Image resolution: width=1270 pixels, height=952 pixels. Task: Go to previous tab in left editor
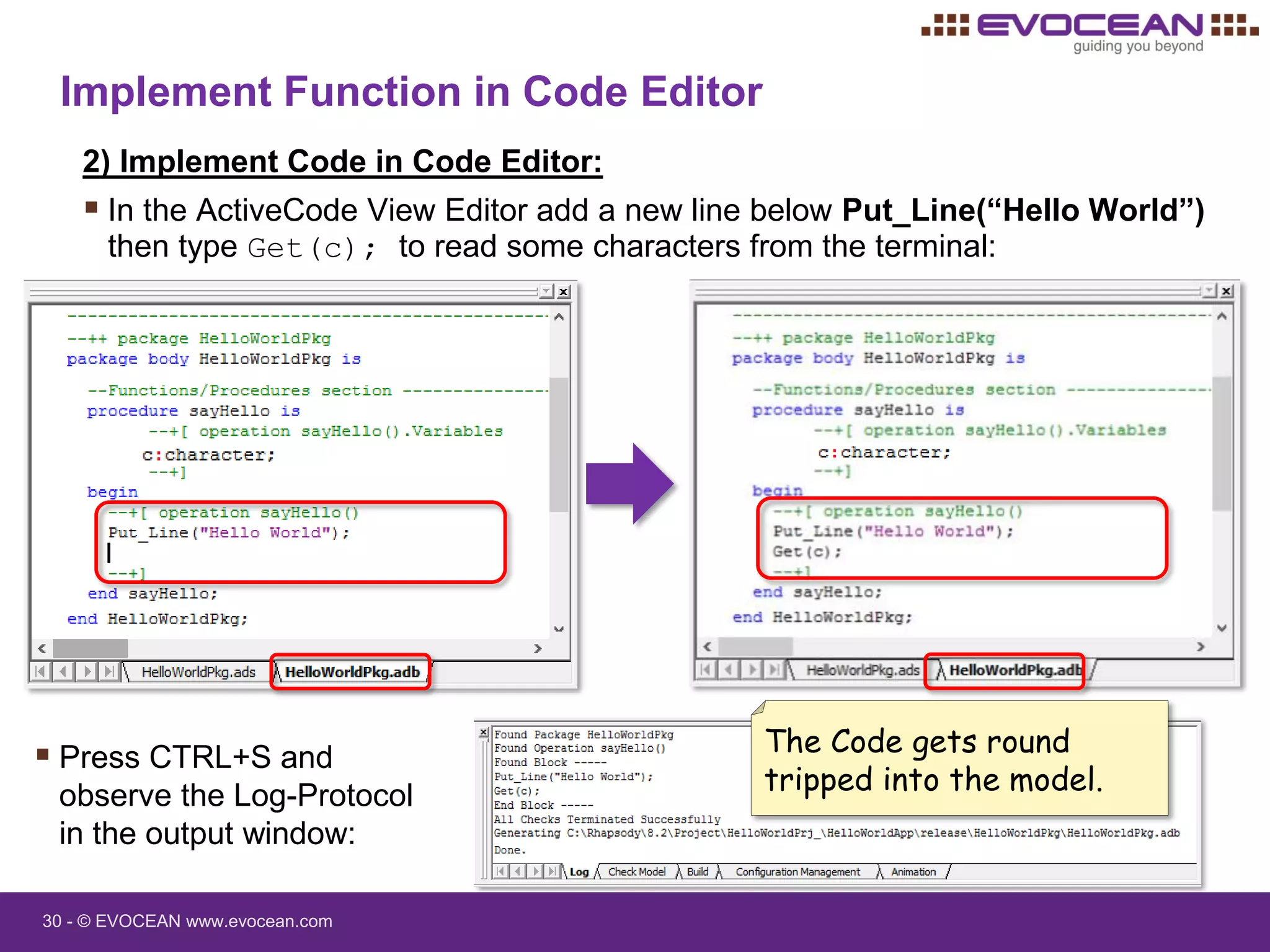click(x=64, y=672)
